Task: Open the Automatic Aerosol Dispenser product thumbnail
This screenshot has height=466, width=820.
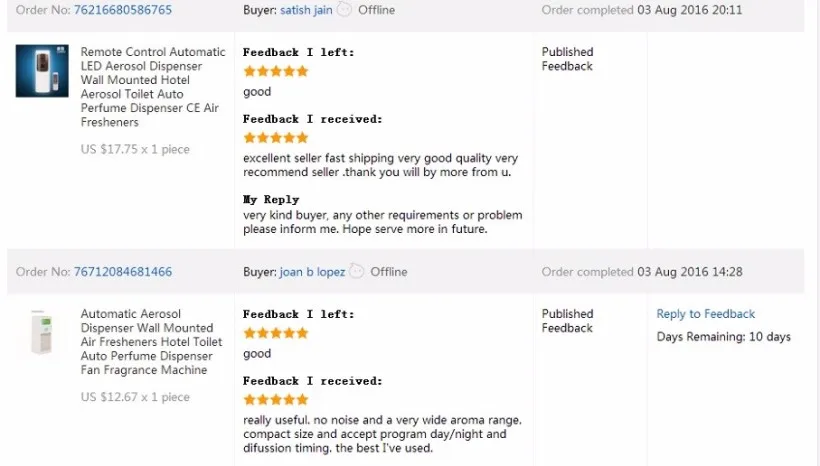Action: tap(42, 333)
